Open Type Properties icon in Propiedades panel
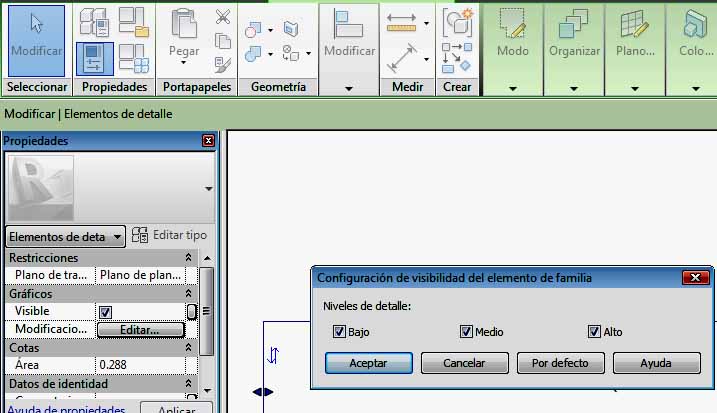The height and width of the screenshot is (413, 717). (x=94, y=22)
